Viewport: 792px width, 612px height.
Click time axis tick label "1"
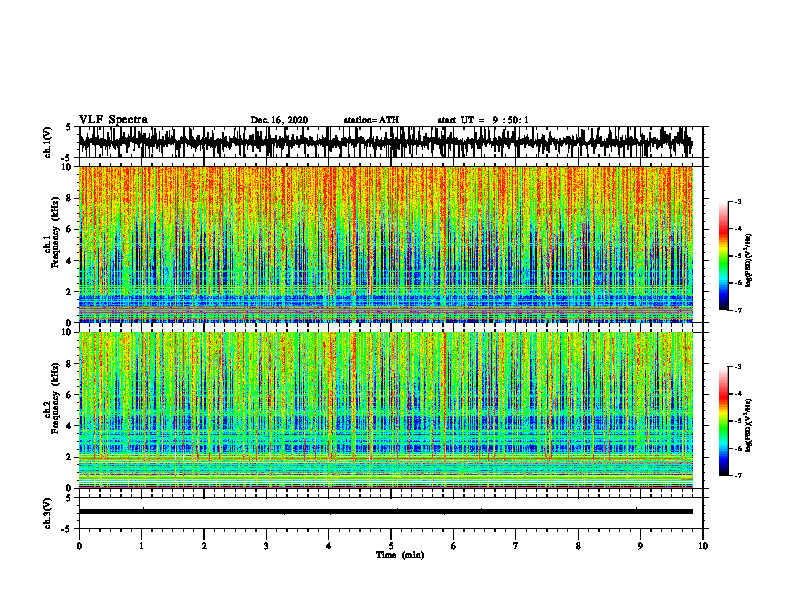click(141, 546)
